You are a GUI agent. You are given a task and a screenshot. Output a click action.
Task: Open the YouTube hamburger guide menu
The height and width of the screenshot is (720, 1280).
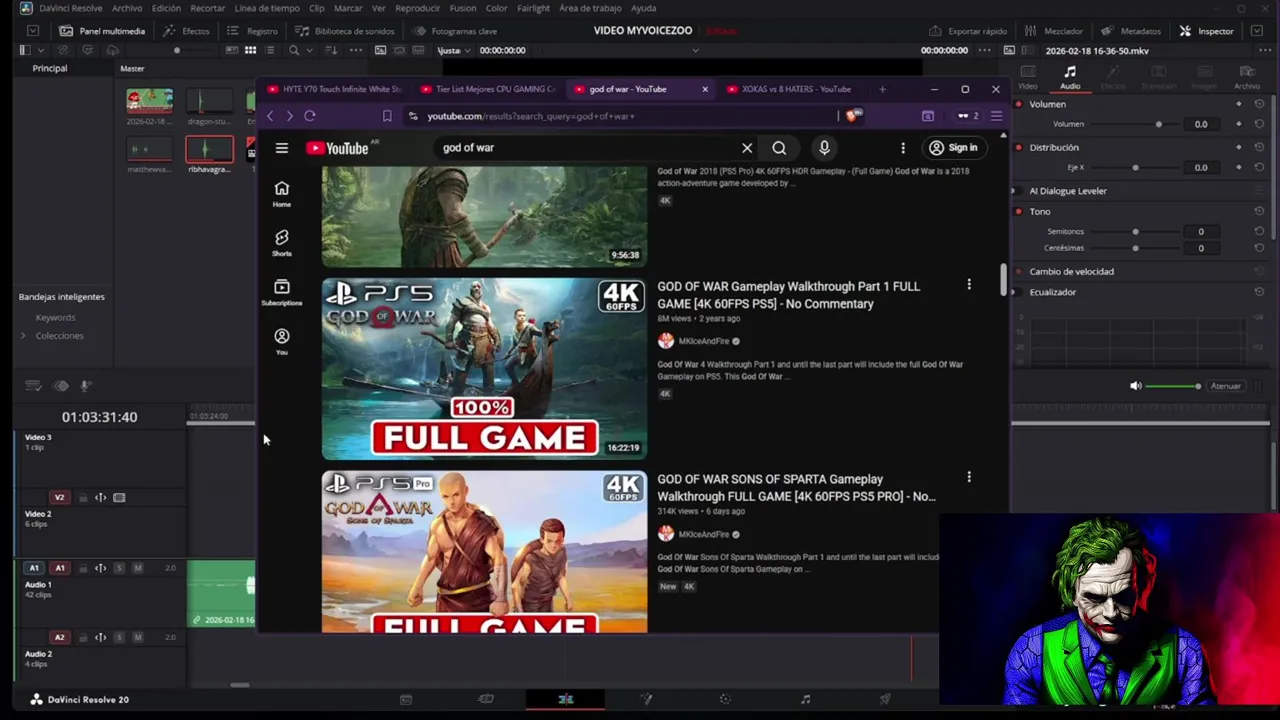[282, 148]
